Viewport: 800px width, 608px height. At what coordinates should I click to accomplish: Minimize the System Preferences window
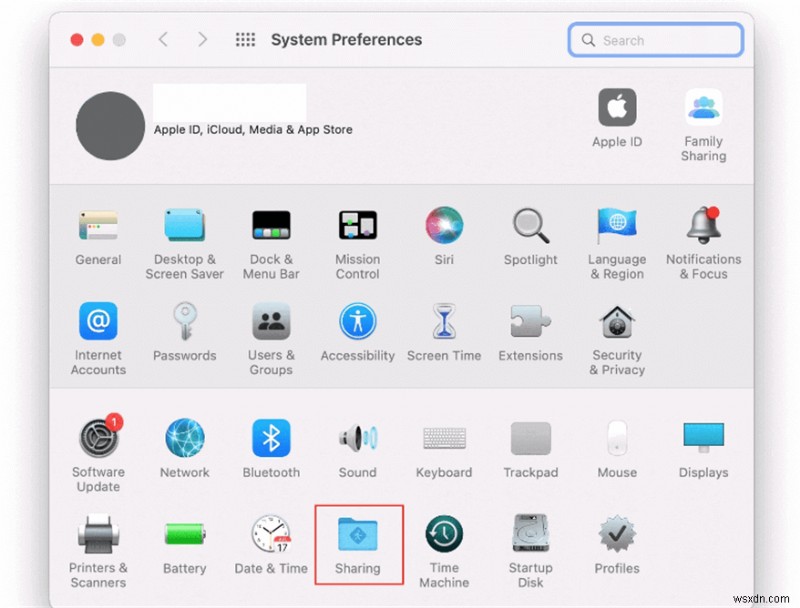click(98, 40)
